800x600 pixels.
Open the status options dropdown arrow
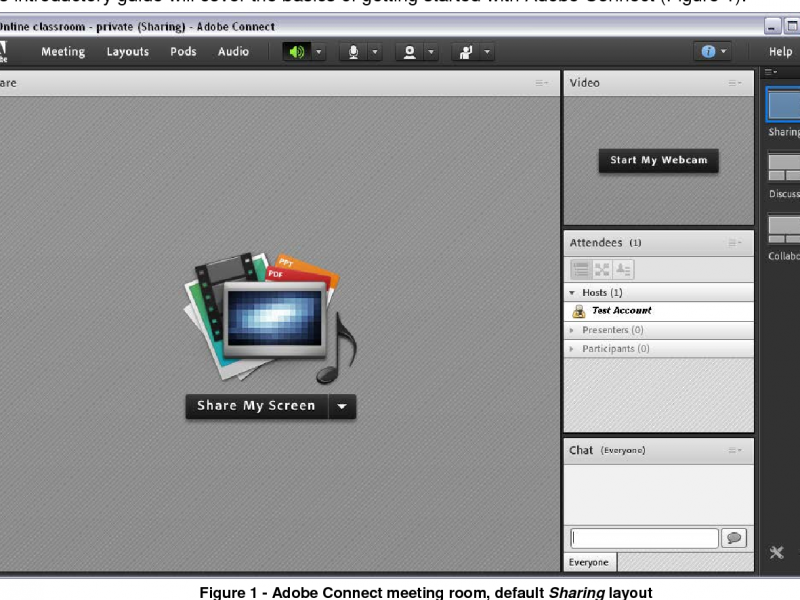[x=487, y=52]
